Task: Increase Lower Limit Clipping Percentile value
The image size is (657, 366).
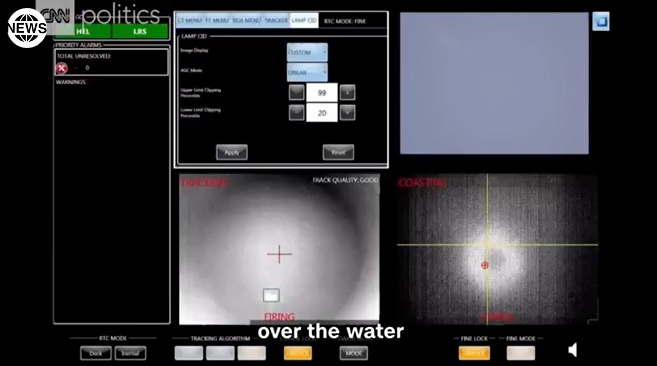Action: tap(347, 112)
